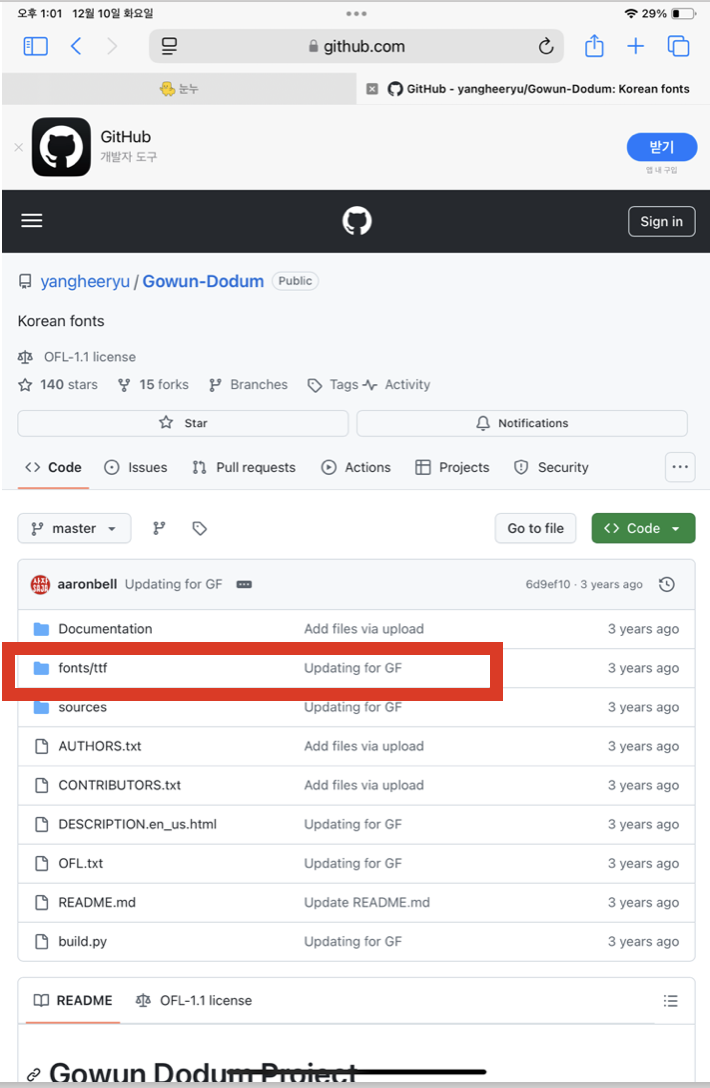Open more repo tabs ellipsis menu
710x1088 pixels.
tap(680, 467)
